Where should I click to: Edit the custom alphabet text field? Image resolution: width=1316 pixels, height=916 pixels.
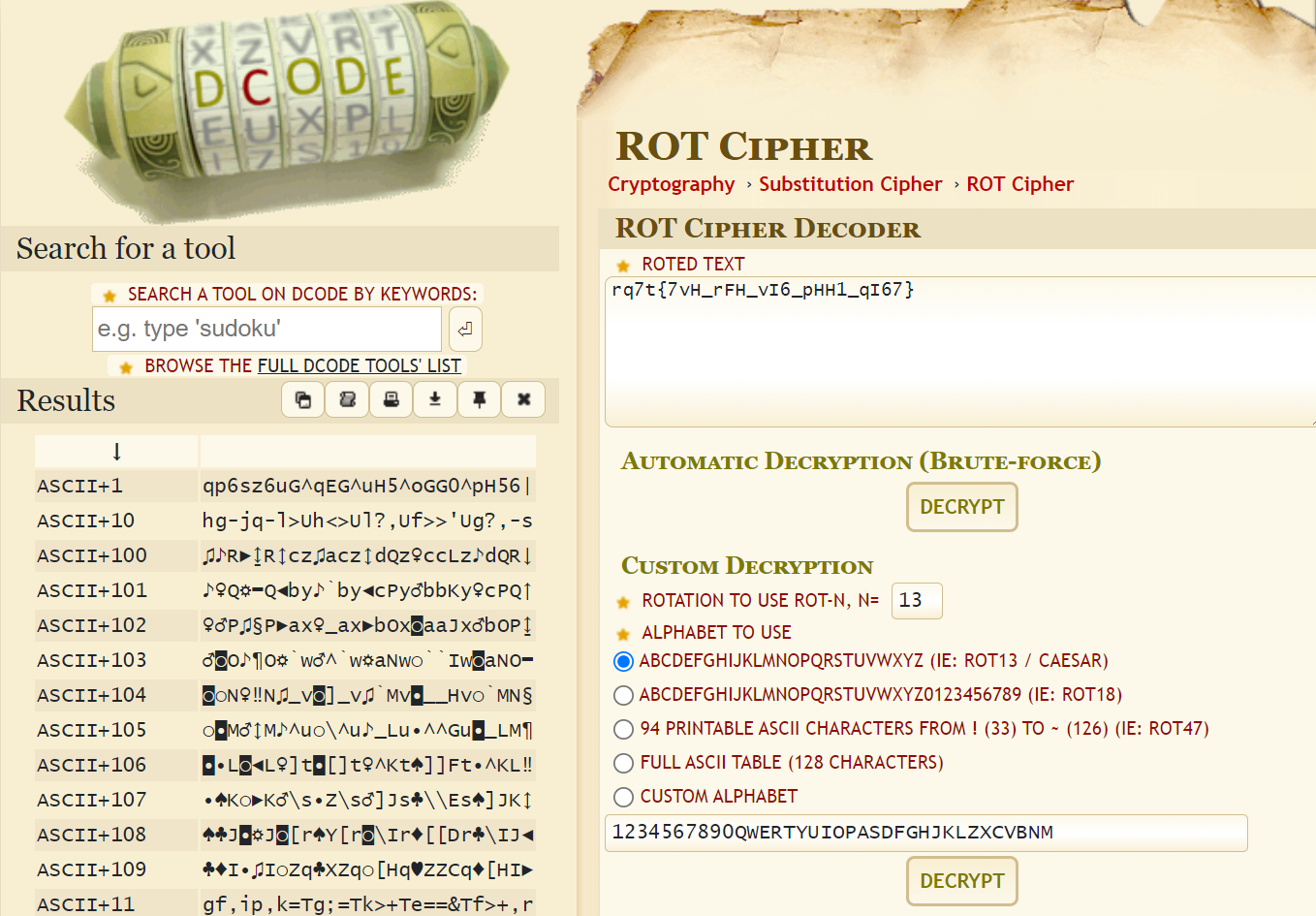[x=925, y=833]
